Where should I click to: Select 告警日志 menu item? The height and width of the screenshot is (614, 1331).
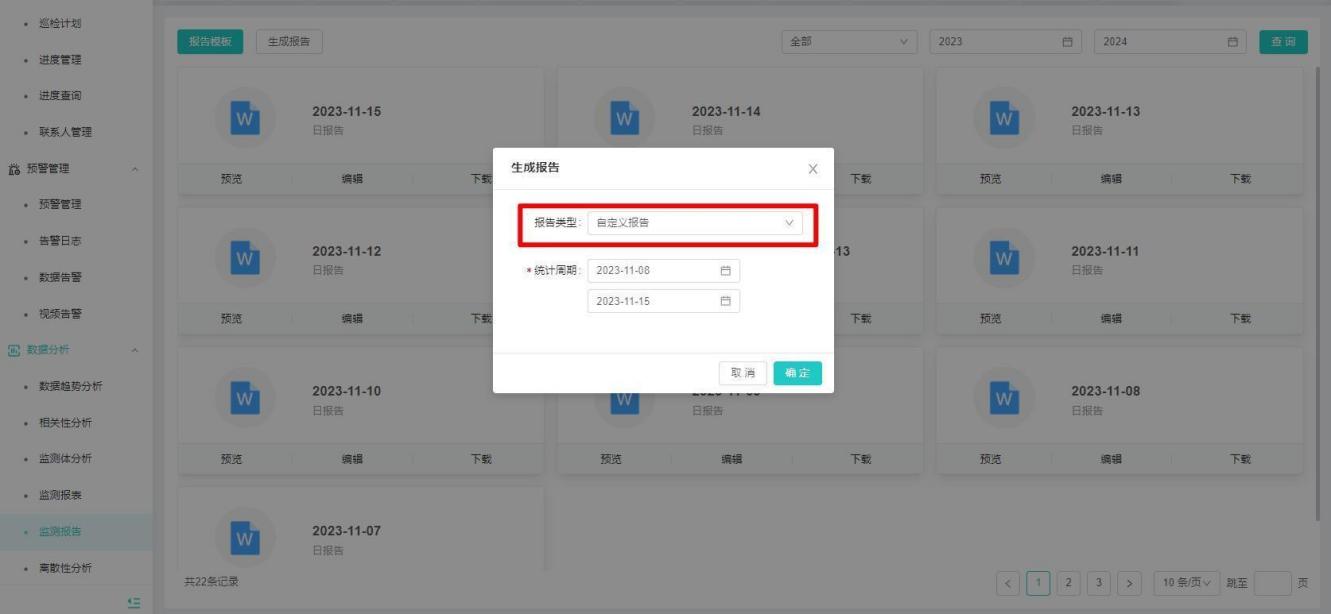(60, 241)
